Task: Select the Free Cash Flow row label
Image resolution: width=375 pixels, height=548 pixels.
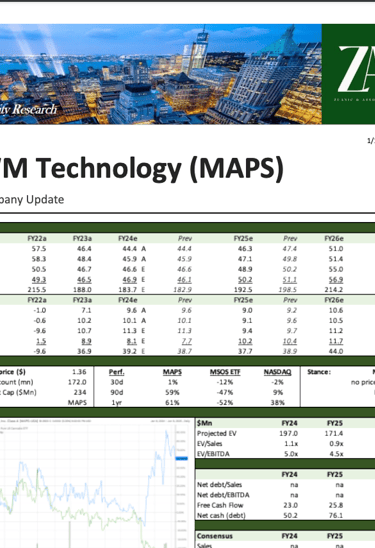Action: click(220, 505)
